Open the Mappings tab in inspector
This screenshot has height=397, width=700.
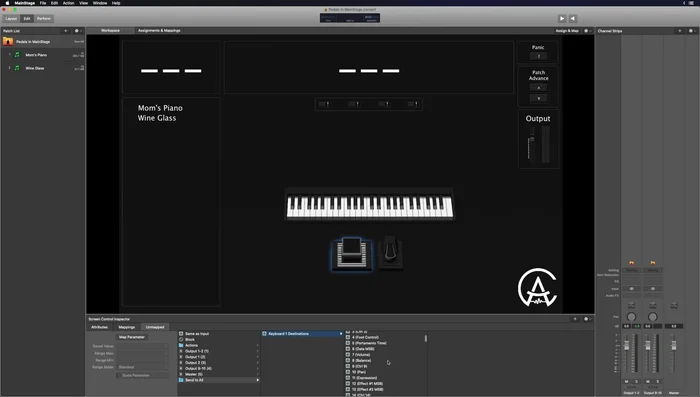tap(127, 327)
